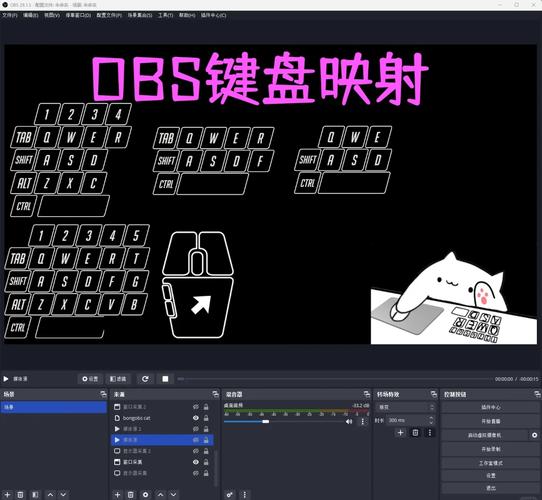This screenshot has width=542, height=500.
Task: Restart media with the circular arrow icon
Action: pyautogui.click(x=145, y=379)
